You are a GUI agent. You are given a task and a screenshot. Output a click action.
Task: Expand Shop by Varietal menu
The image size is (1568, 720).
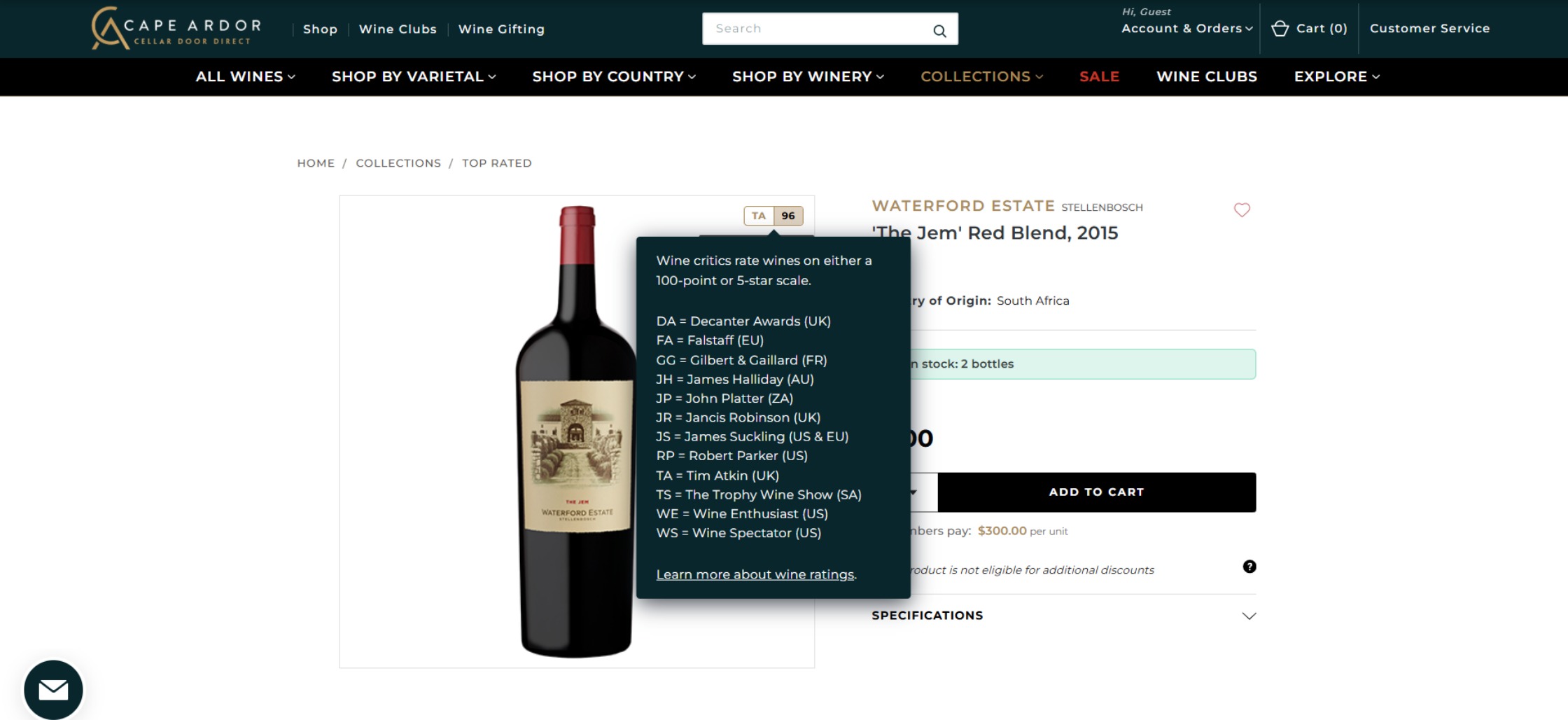(x=414, y=76)
